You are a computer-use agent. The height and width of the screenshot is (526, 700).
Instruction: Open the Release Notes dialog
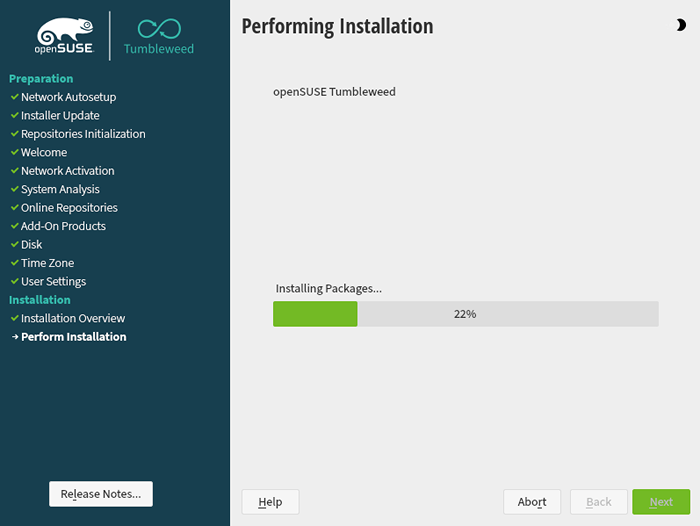pyautogui.click(x=101, y=494)
